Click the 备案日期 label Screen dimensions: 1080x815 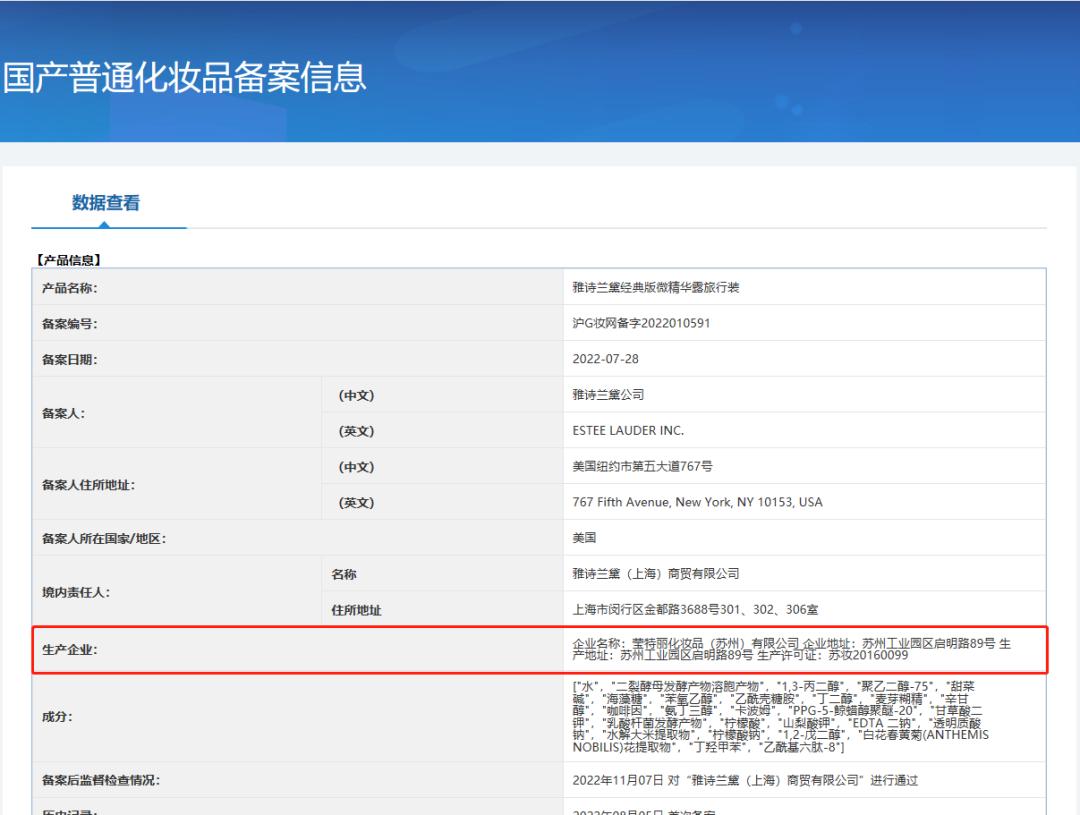tap(70, 360)
